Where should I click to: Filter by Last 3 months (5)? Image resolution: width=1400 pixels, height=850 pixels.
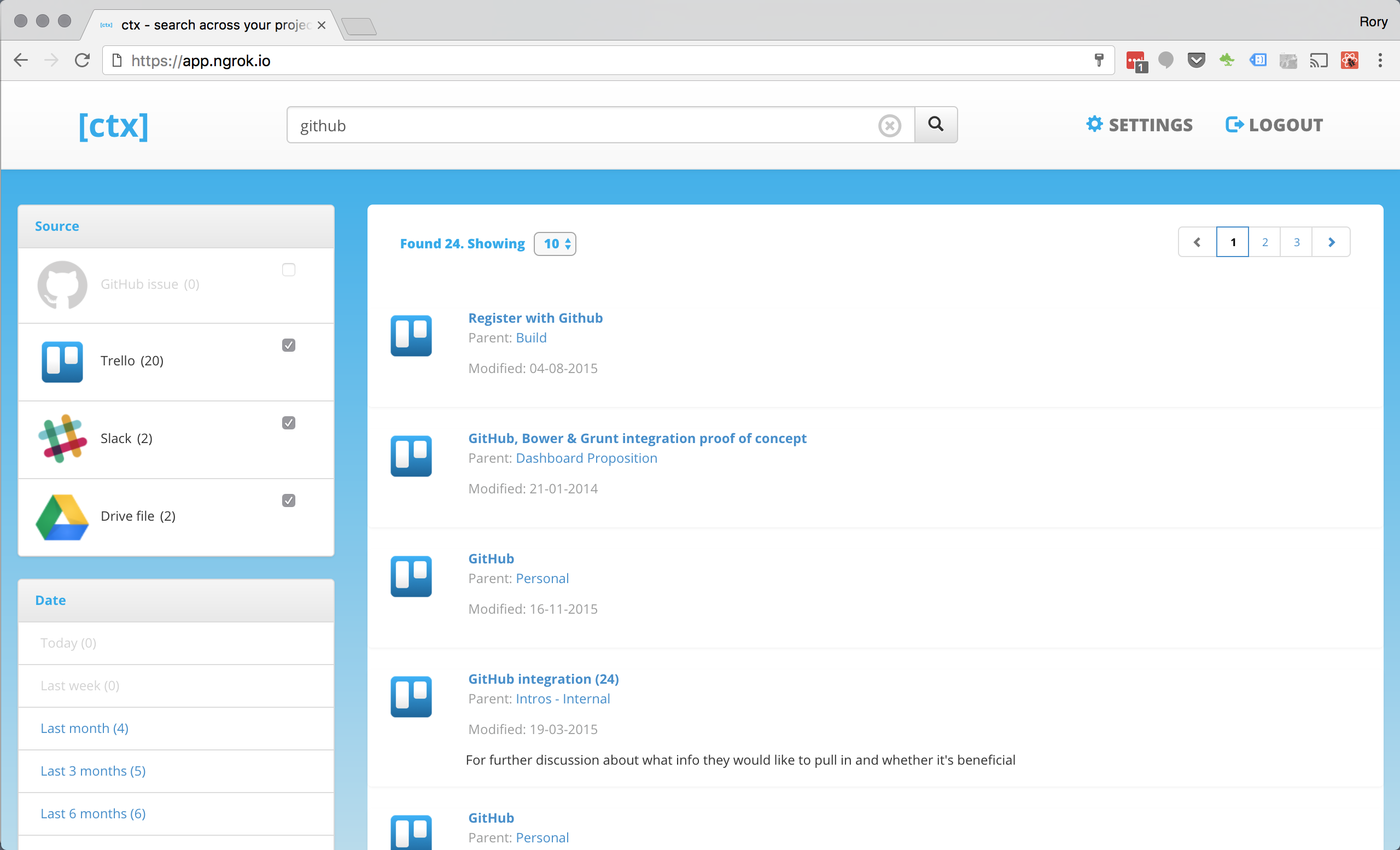93,771
